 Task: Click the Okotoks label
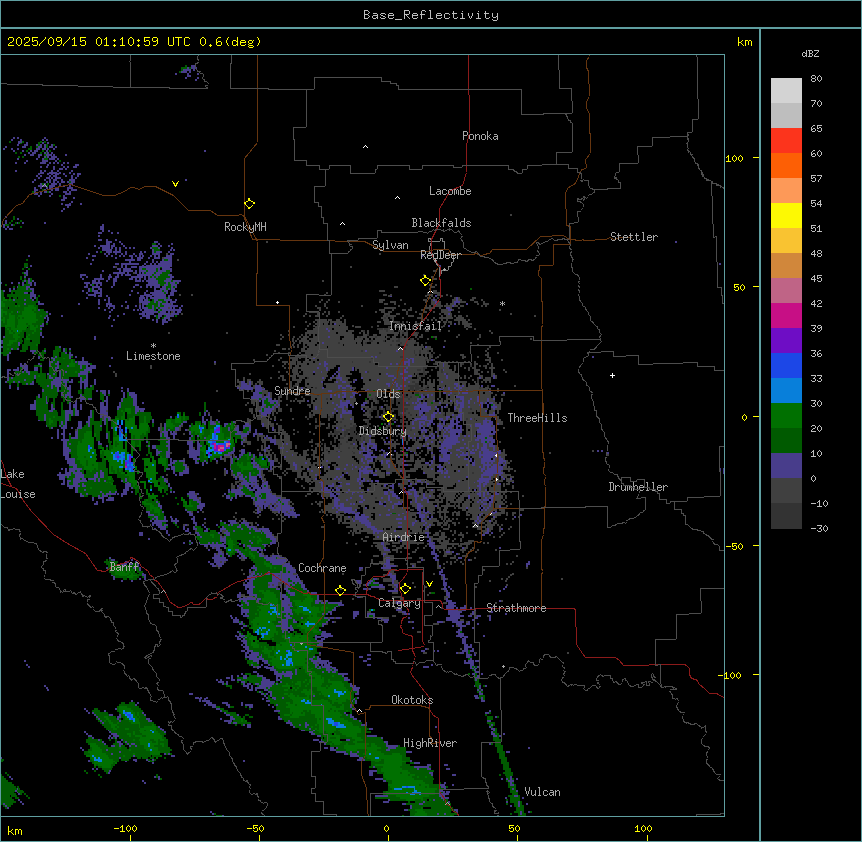pyautogui.click(x=412, y=700)
